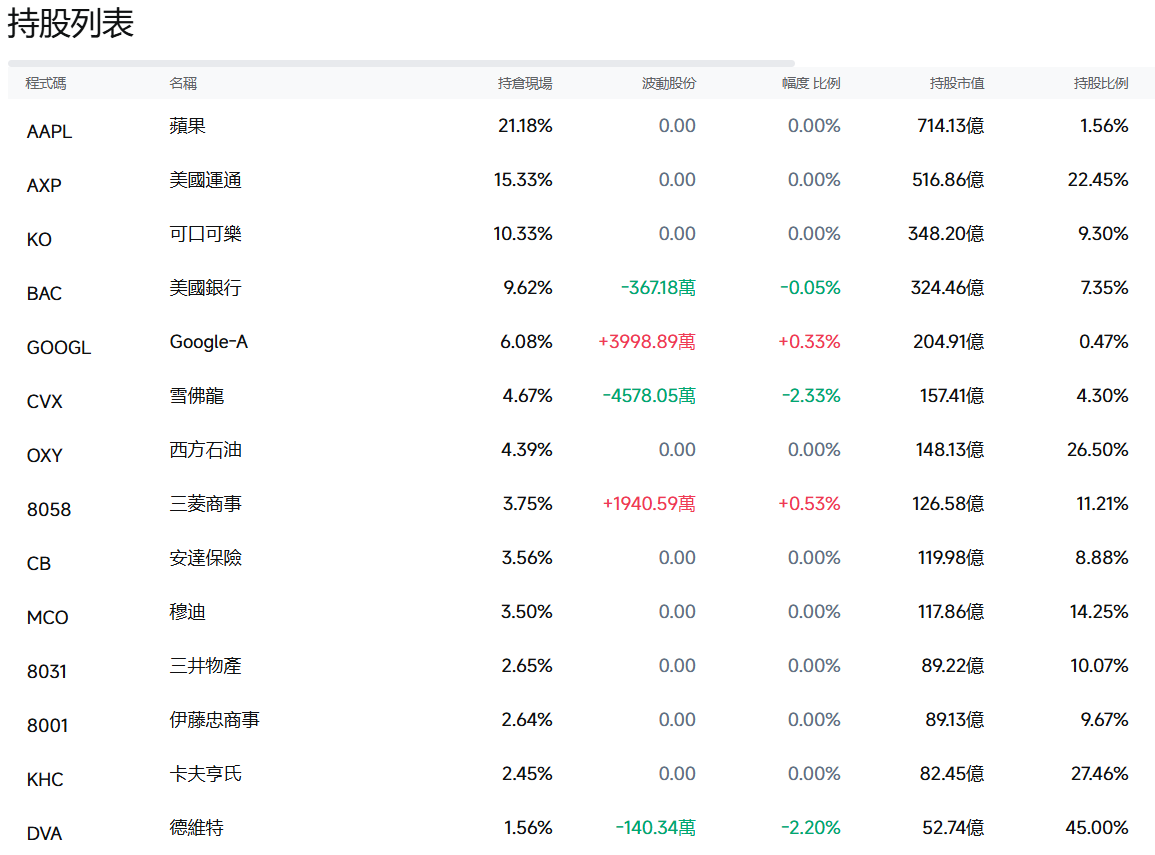Open the 蘋果 stock name
The height and width of the screenshot is (855, 1155).
click(x=187, y=126)
